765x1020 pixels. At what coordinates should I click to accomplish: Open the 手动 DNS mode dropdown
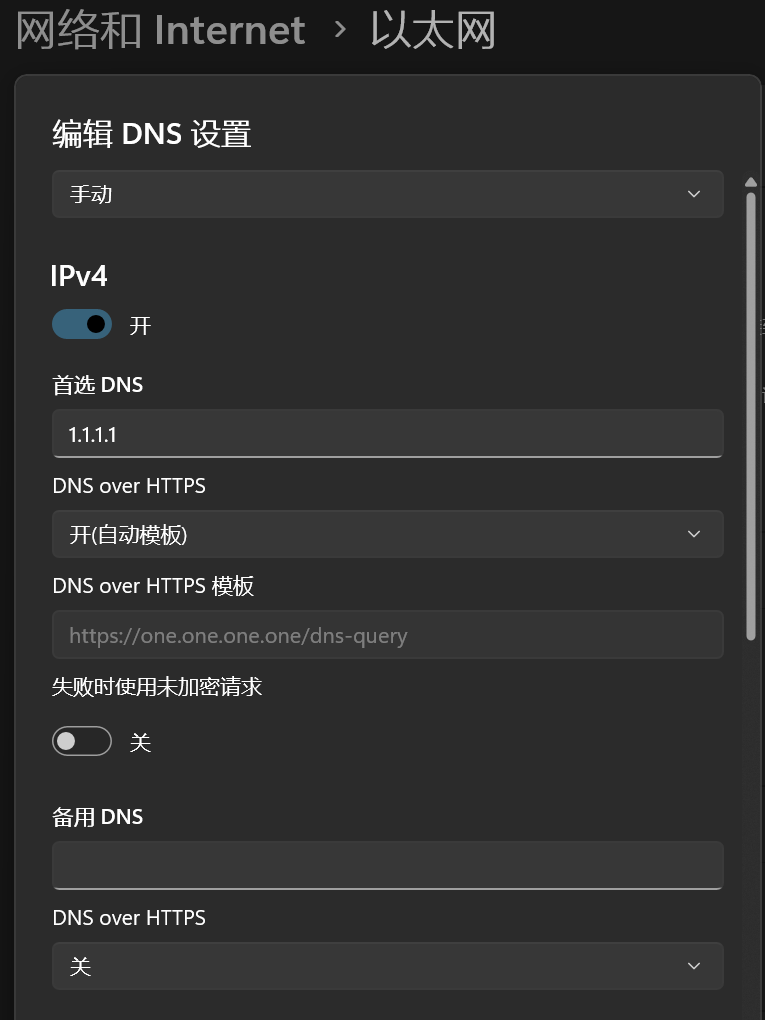[x=387, y=194]
